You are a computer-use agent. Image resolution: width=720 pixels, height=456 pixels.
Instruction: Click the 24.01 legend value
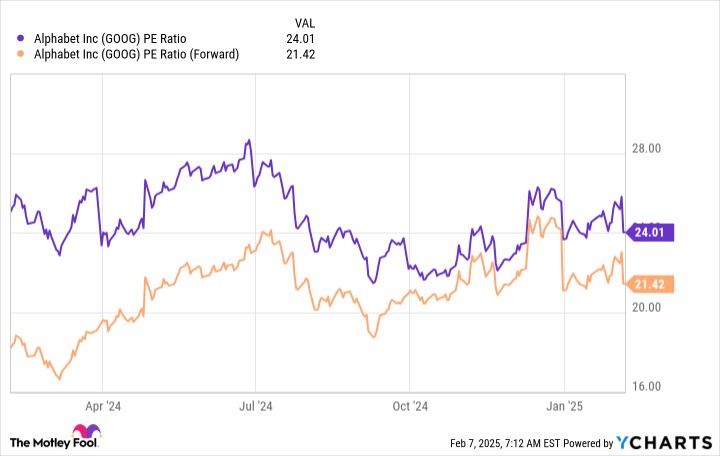[300, 39]
